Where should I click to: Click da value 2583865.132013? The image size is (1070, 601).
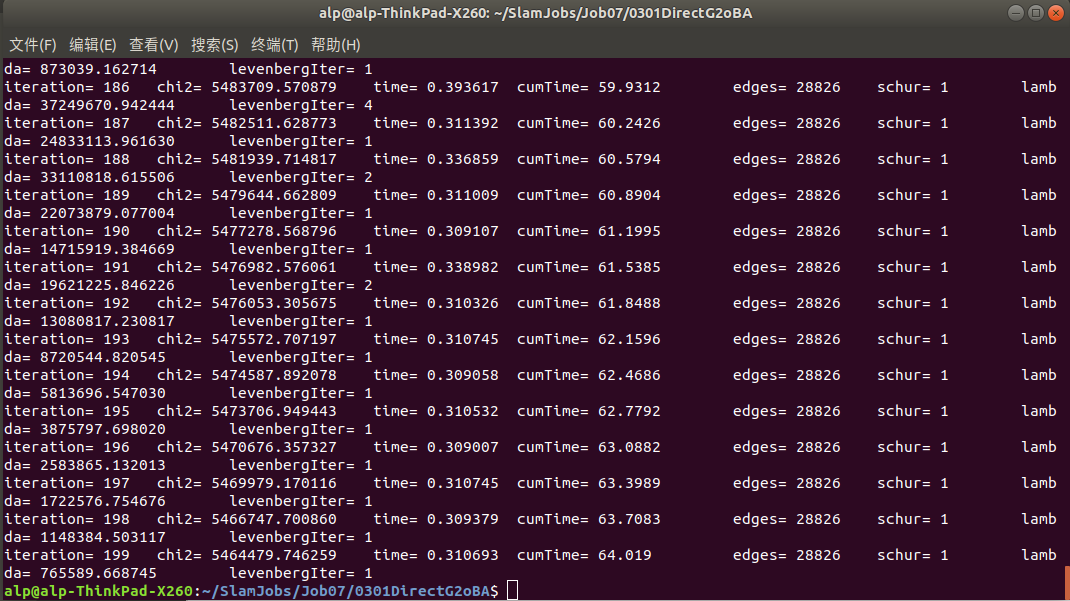tap(102, 465)
